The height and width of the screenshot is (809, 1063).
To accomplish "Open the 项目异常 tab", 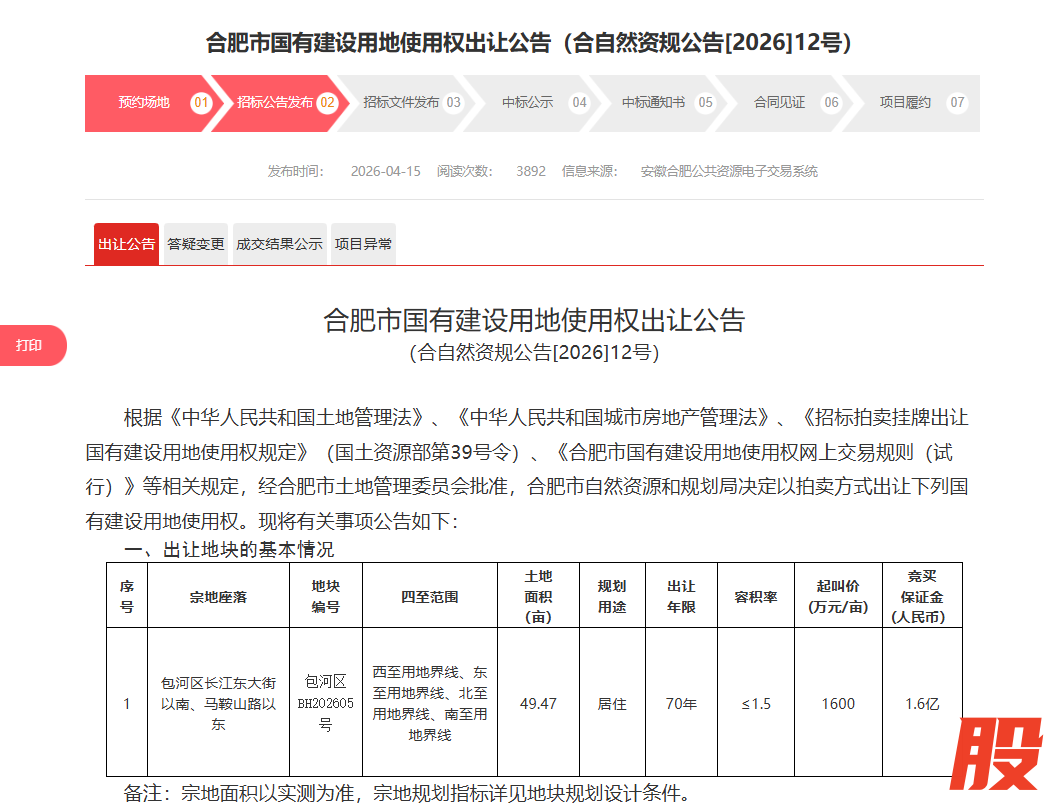I will pyautogui.click(x=363, y=244).
